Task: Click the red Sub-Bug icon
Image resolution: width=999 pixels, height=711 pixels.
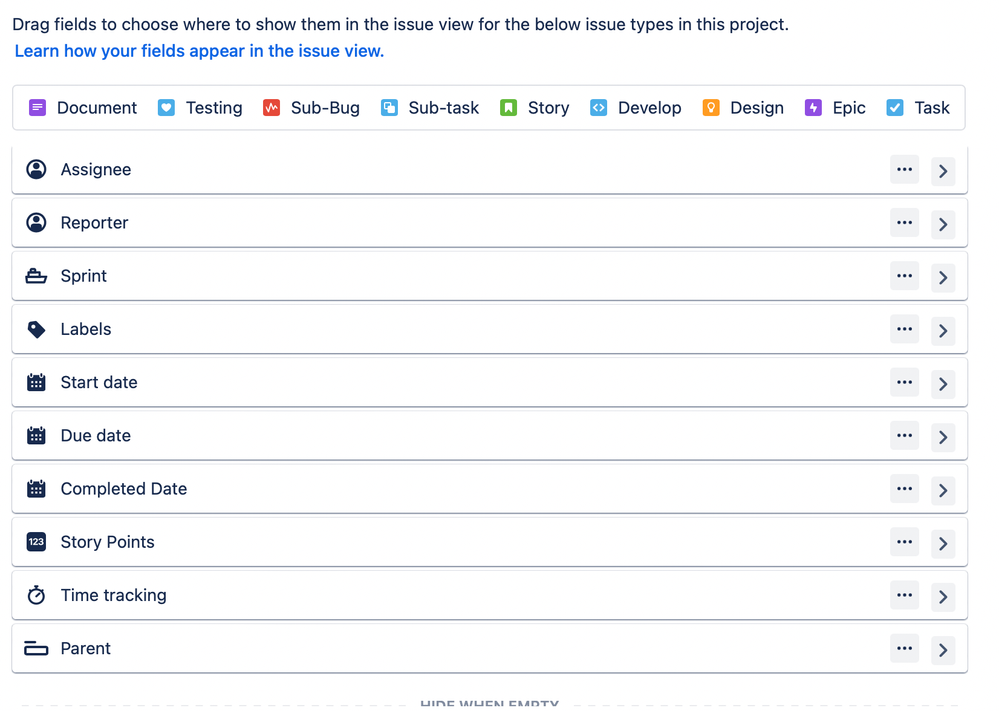Action: pyautogui.click(x=271, y=108)
